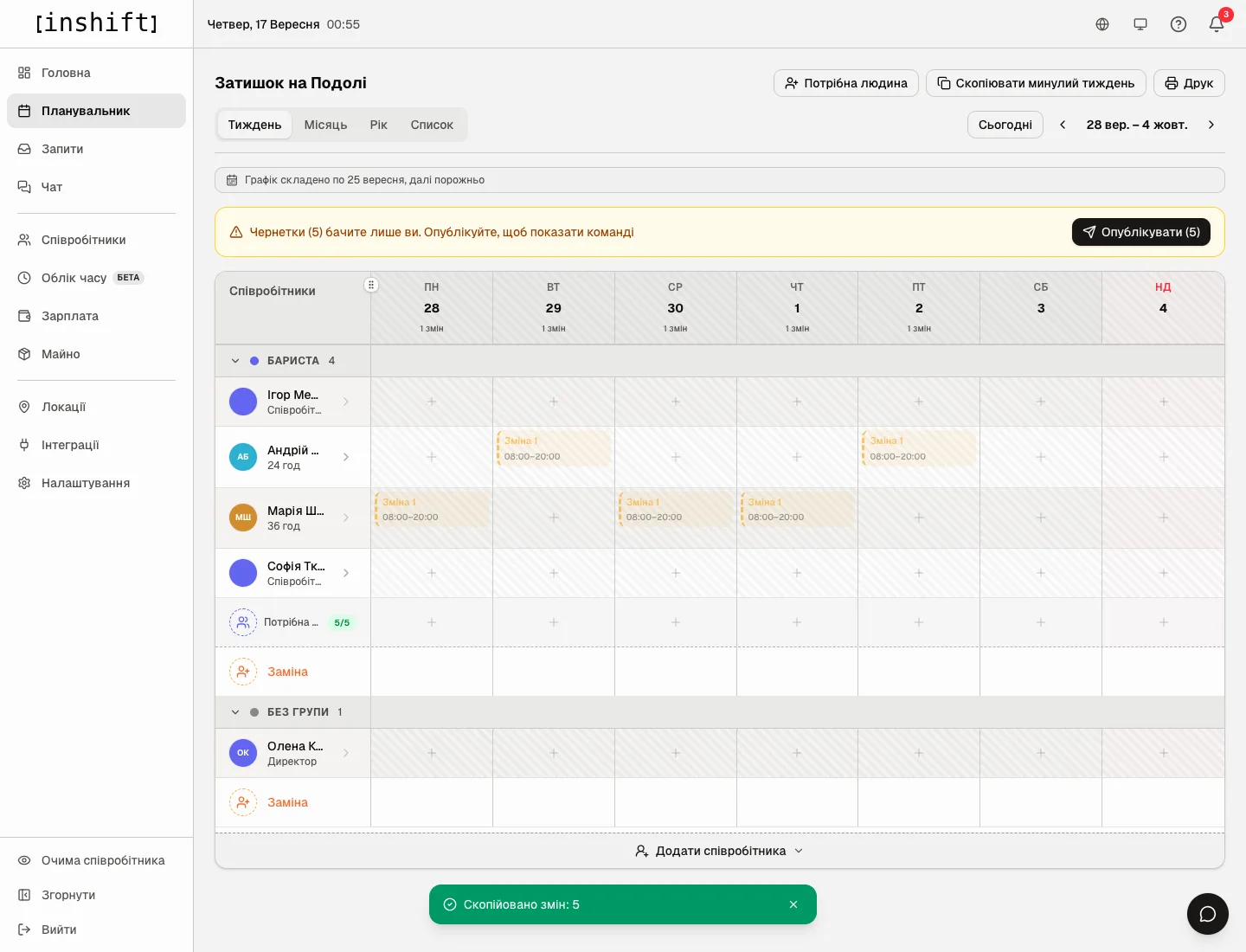The image size is (1246, 952).
Task: Toggle Очима співробітника view
Action: pyautogui.click(x=97, y=860)
